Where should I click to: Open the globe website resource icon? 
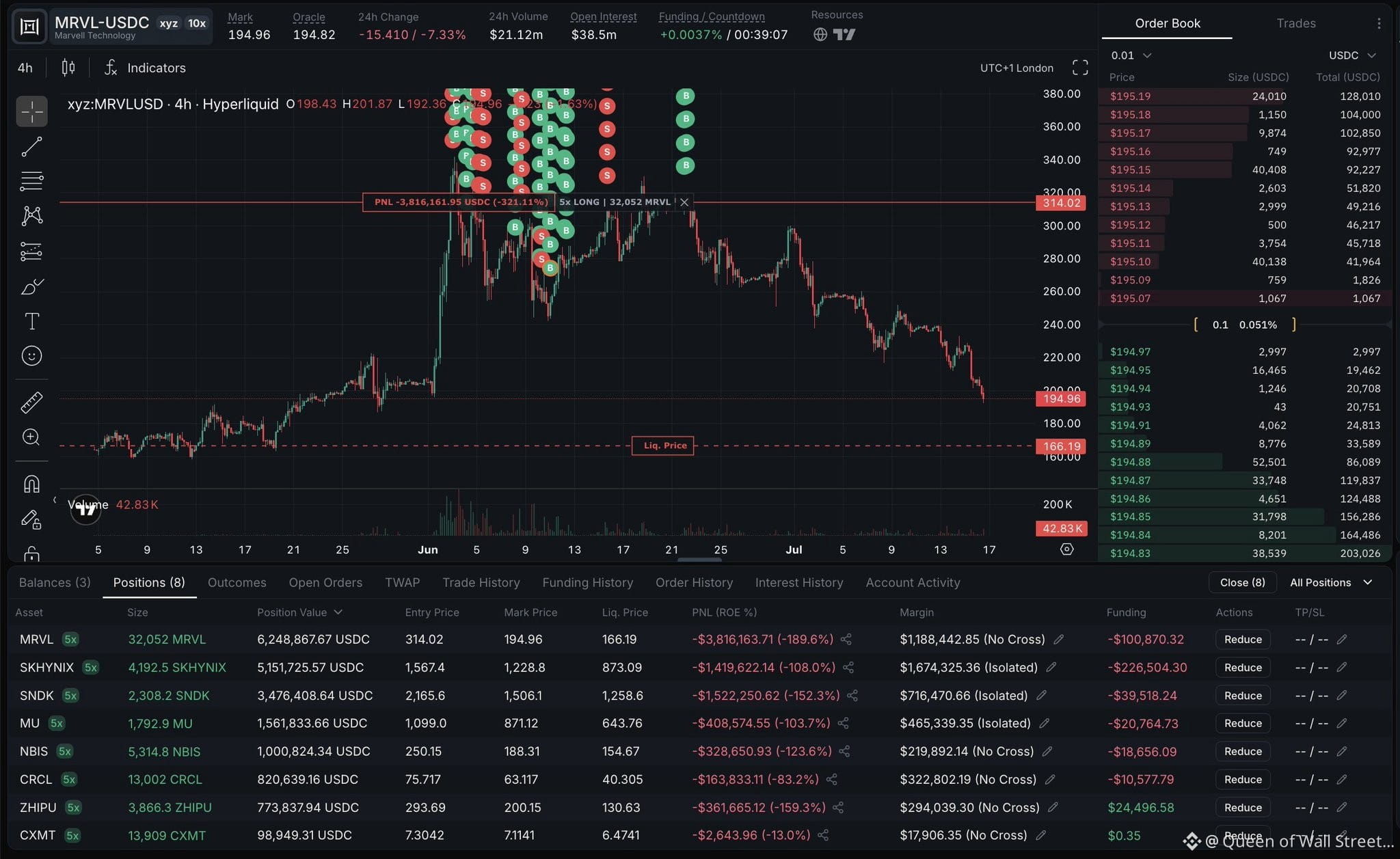coord(820,34)
